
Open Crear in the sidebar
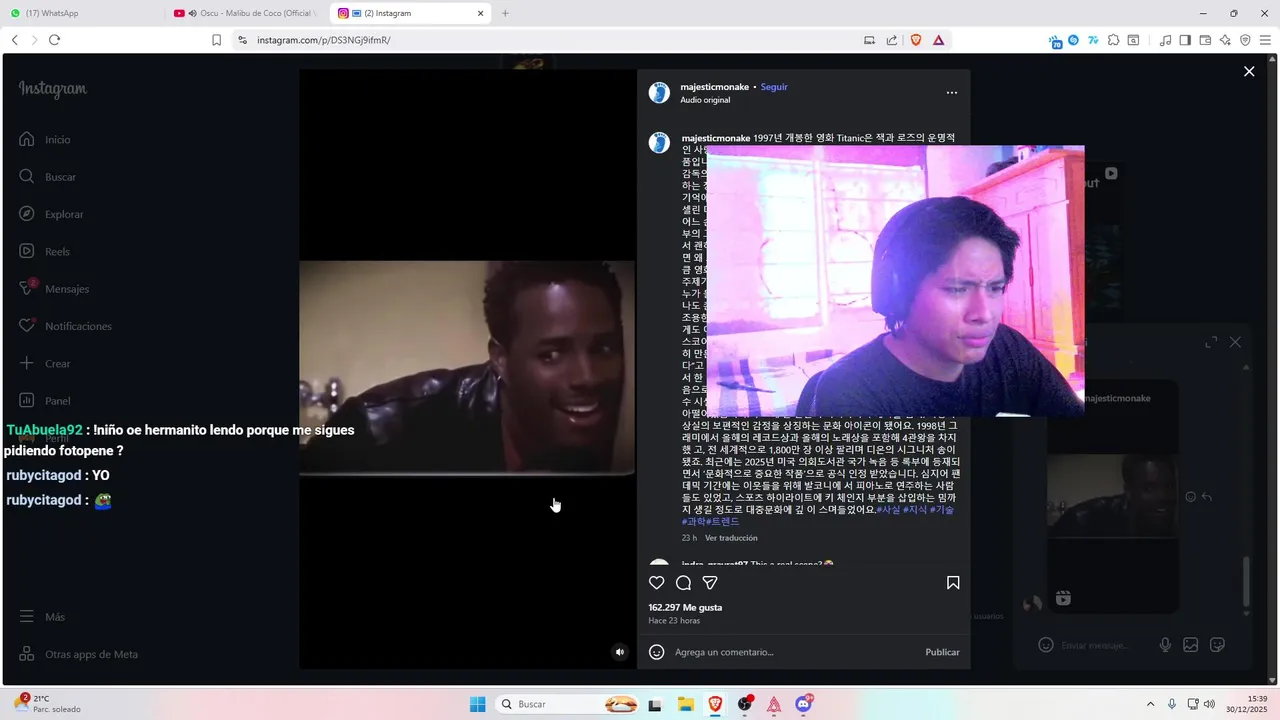coord(45,364)
